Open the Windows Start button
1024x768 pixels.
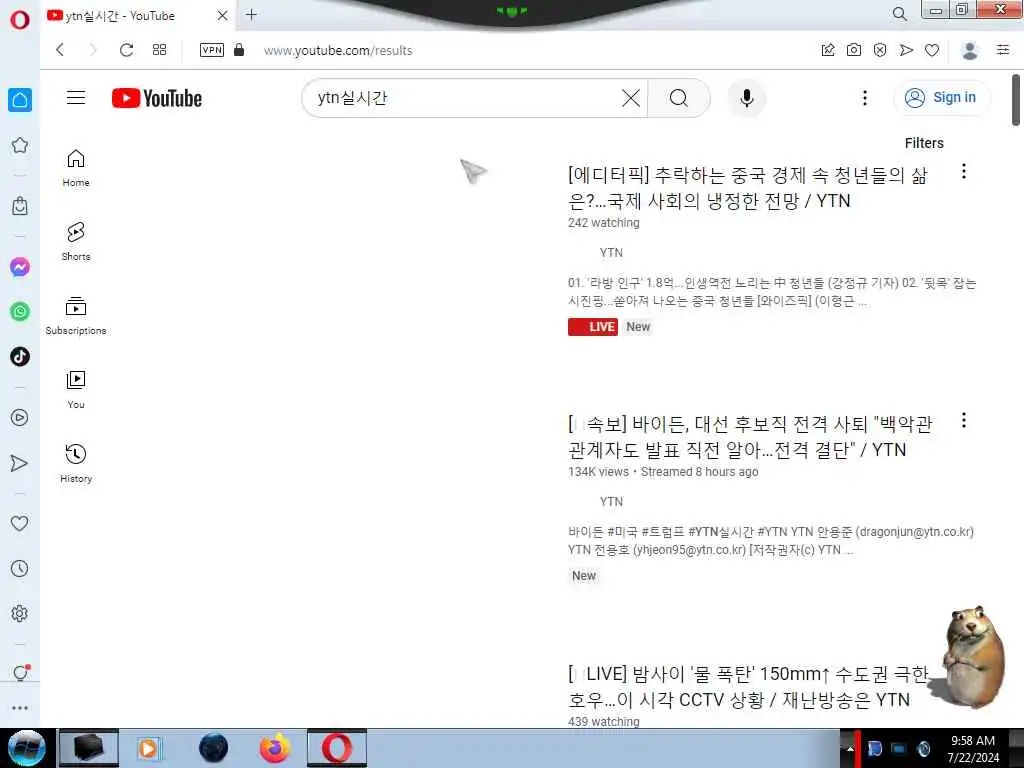point(27,748)
